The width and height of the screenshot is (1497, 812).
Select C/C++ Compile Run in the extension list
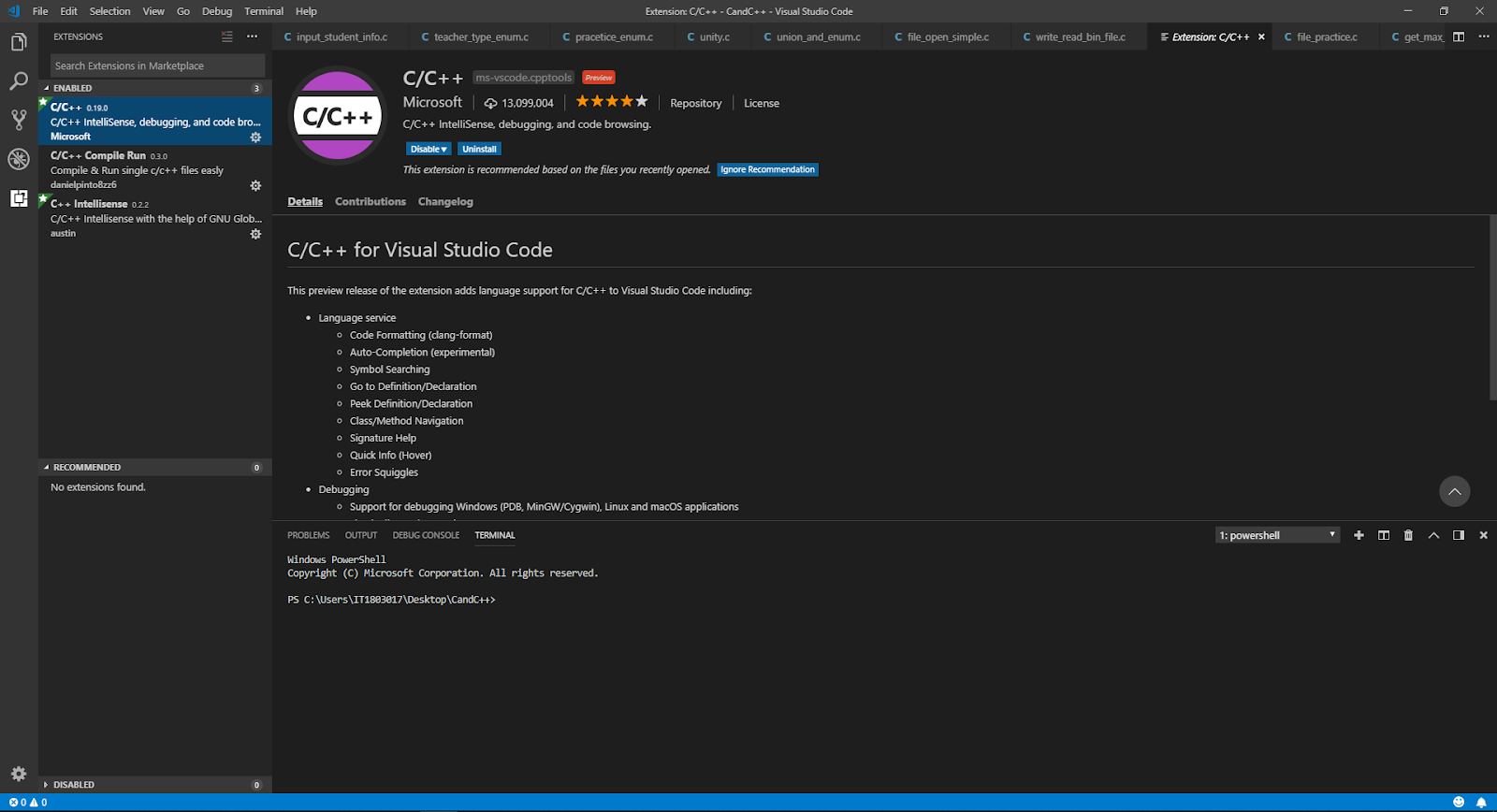pos(155,170)
